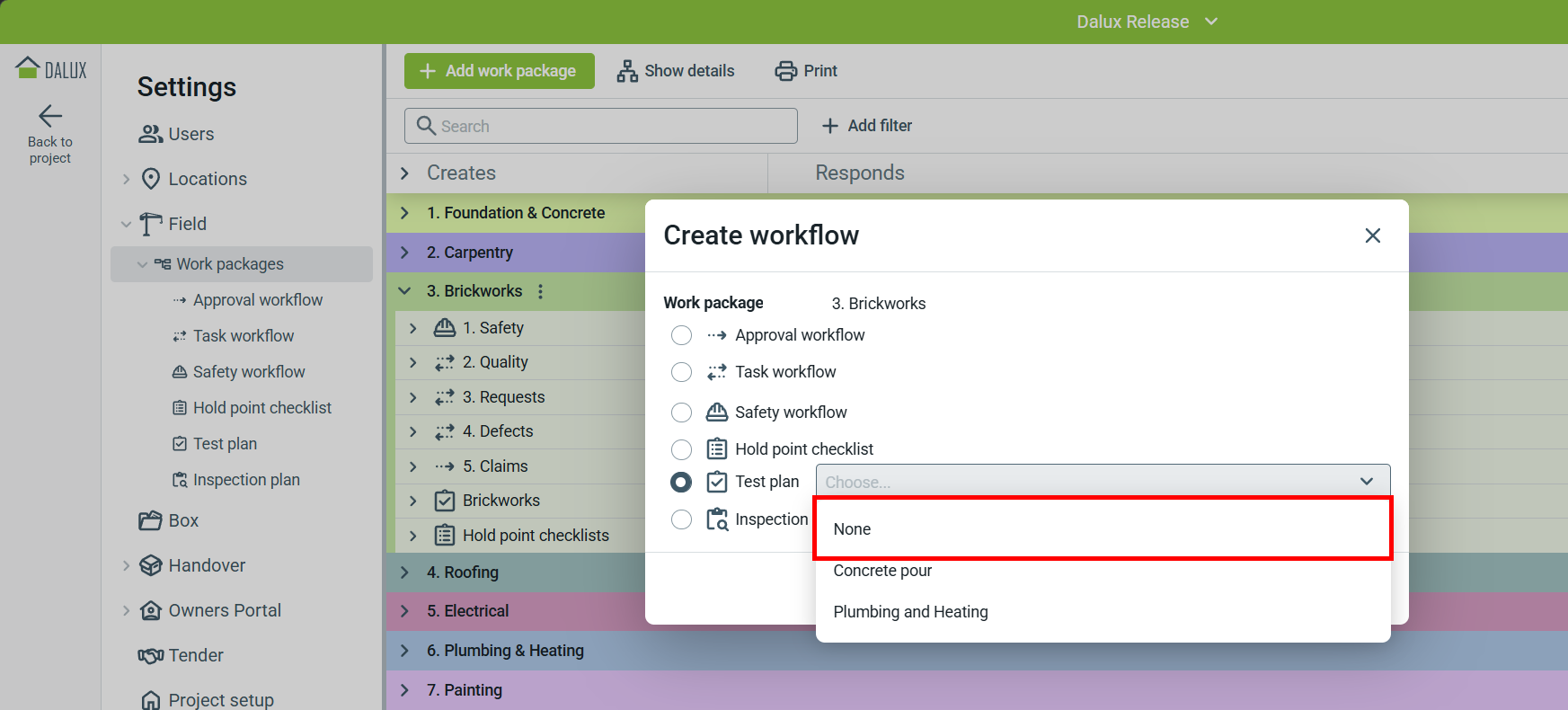Select the Task workflow radio button

pos(682,372)
